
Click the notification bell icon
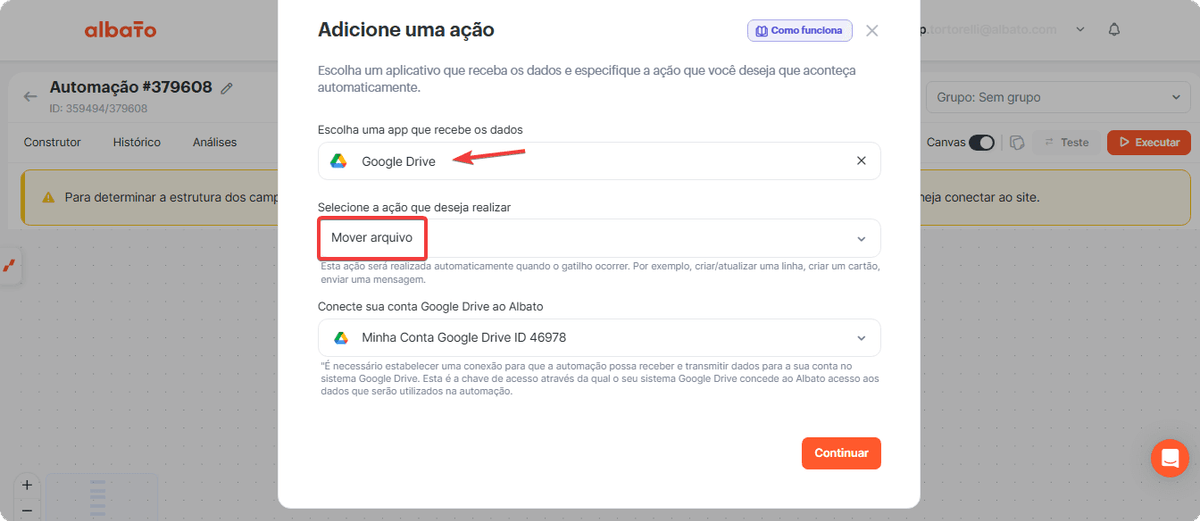1114,30
